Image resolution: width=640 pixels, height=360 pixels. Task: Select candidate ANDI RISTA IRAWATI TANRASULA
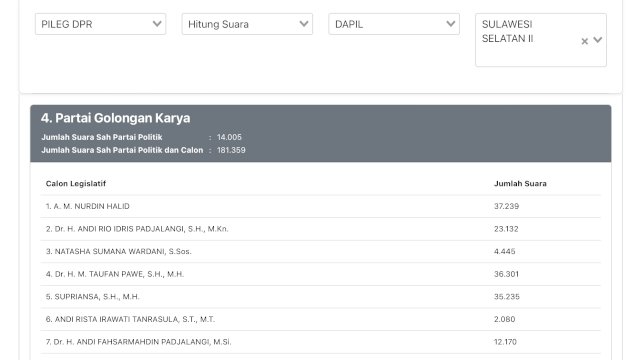point(130,319)
